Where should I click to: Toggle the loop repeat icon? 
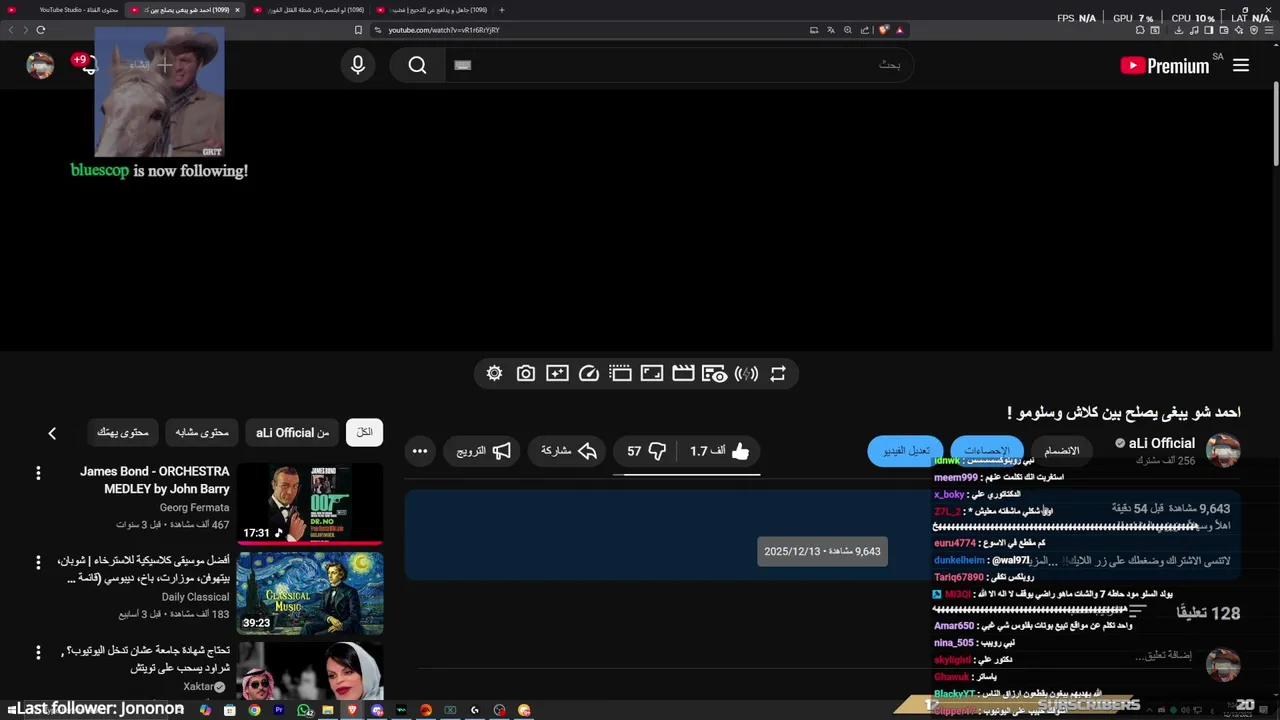click(x=778, y=373)
